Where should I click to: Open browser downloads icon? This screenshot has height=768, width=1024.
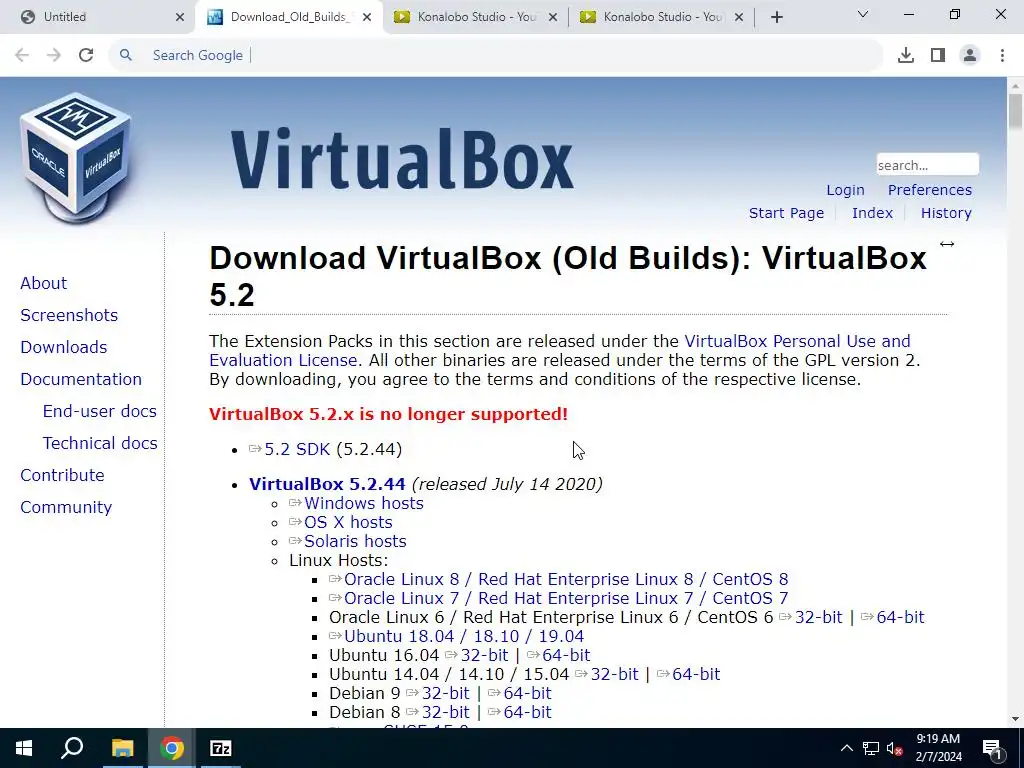click(x=905, y=55)
